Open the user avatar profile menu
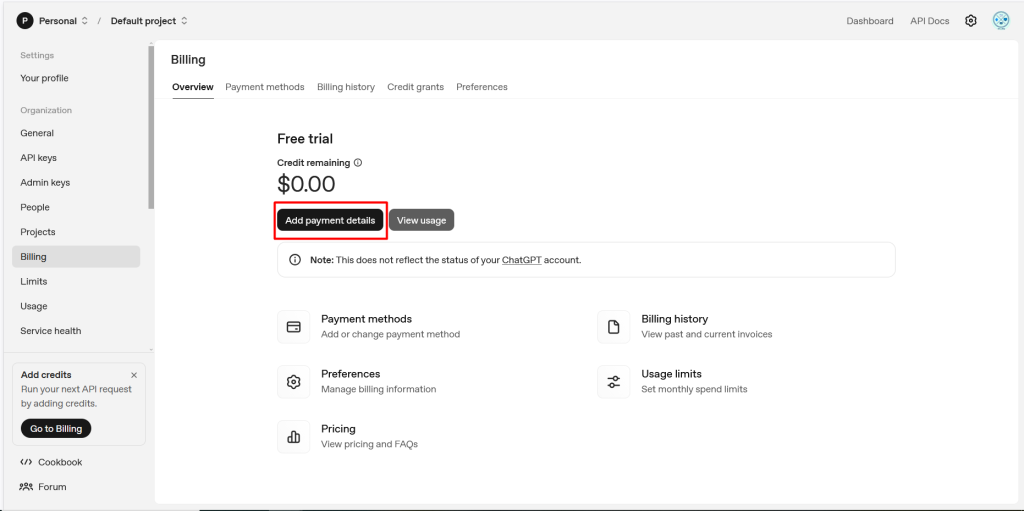 [x=1000, y=21]
